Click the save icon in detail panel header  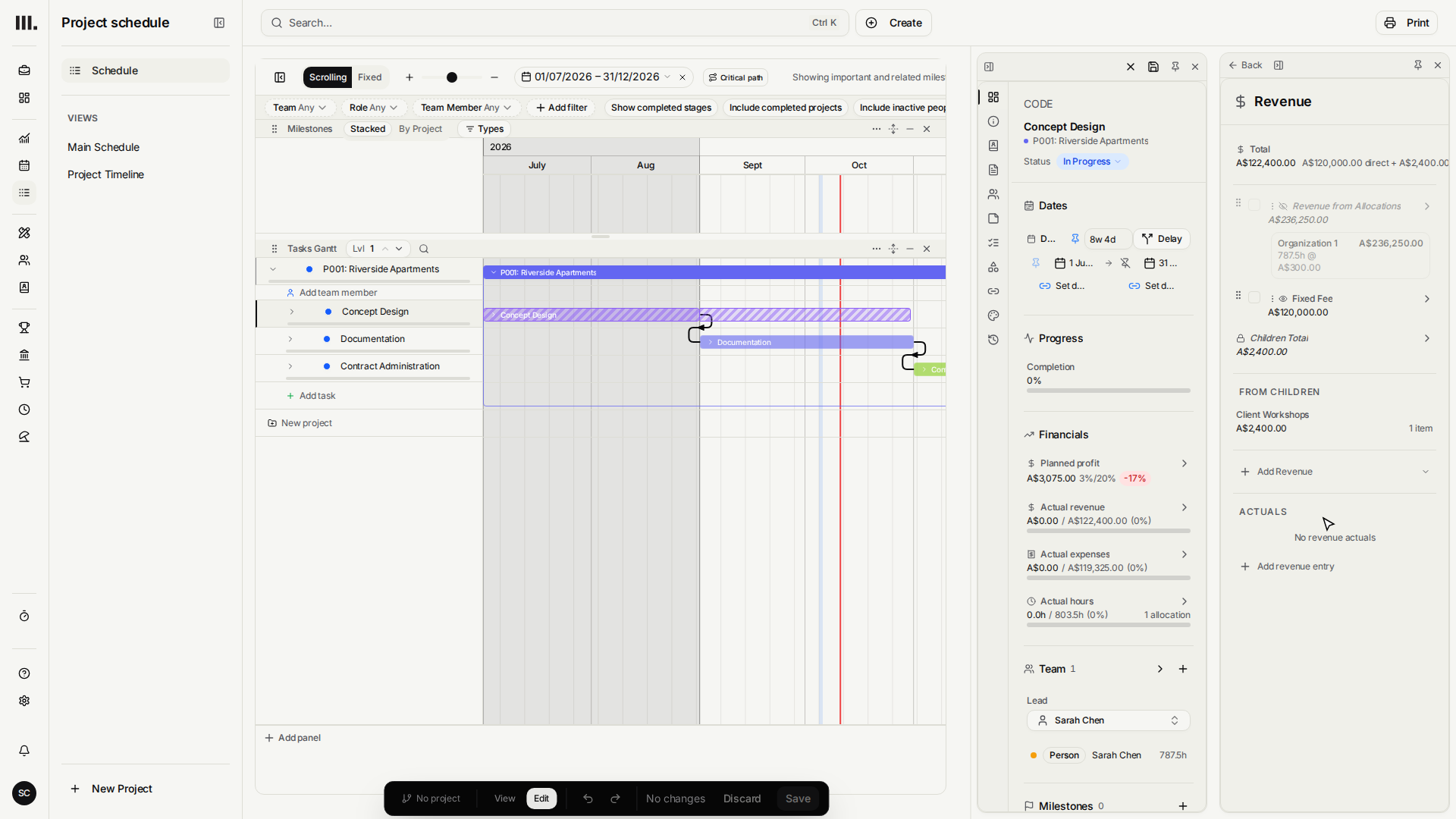click(x=1153, y=67)
